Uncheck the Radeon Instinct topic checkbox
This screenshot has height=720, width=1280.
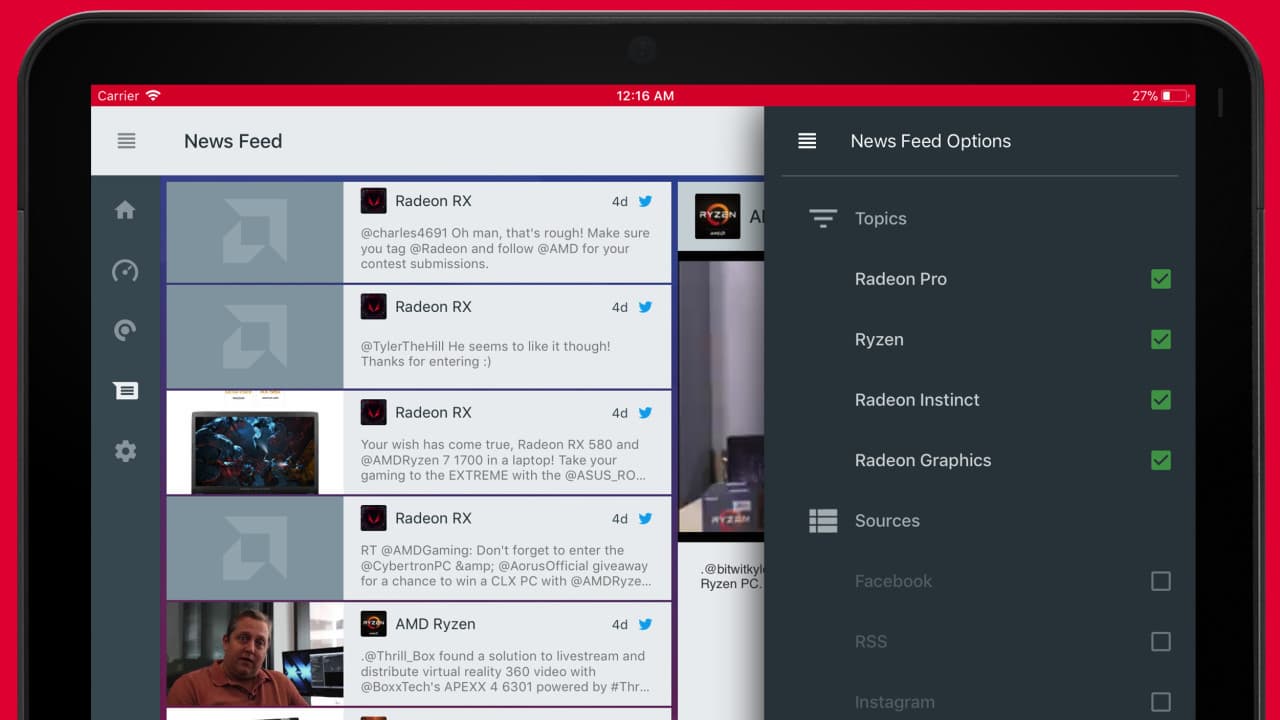click(x=1161, y=400)
